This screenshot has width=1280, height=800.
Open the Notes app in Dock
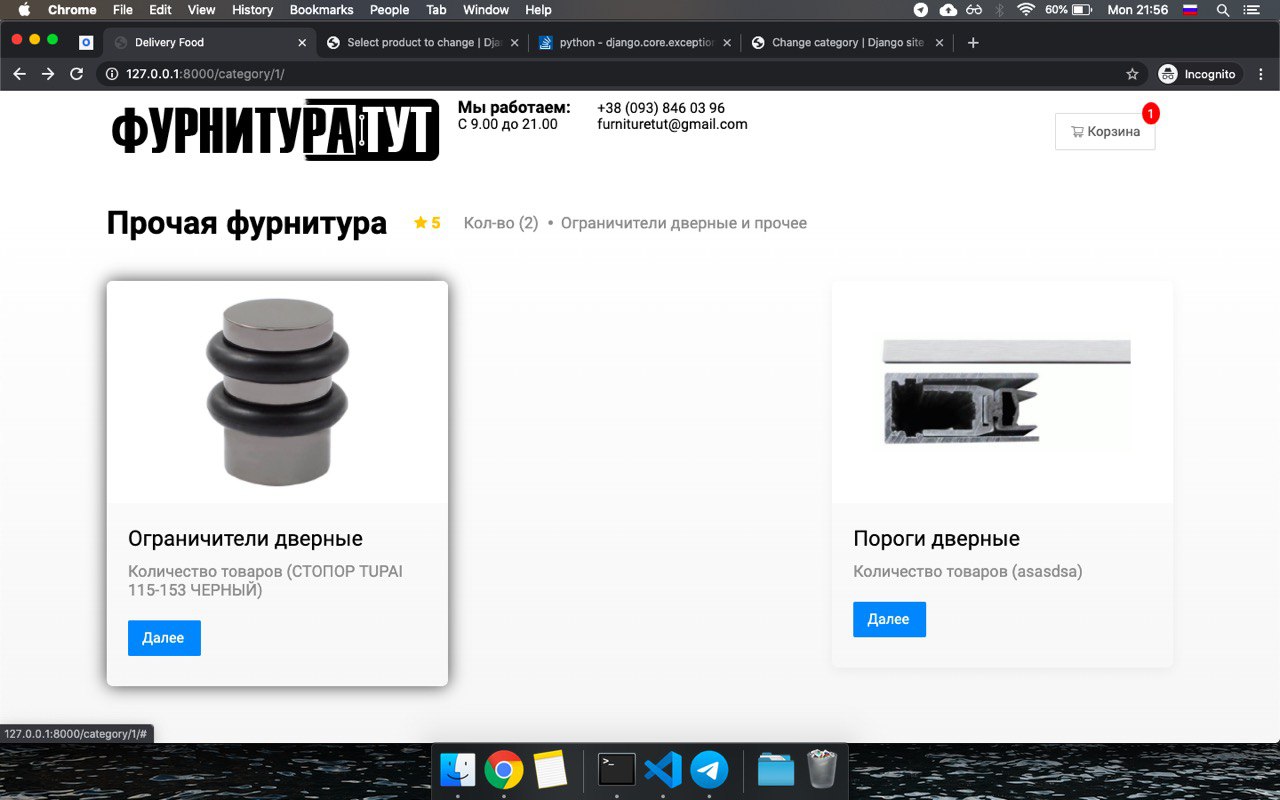(x=550, y=770)
